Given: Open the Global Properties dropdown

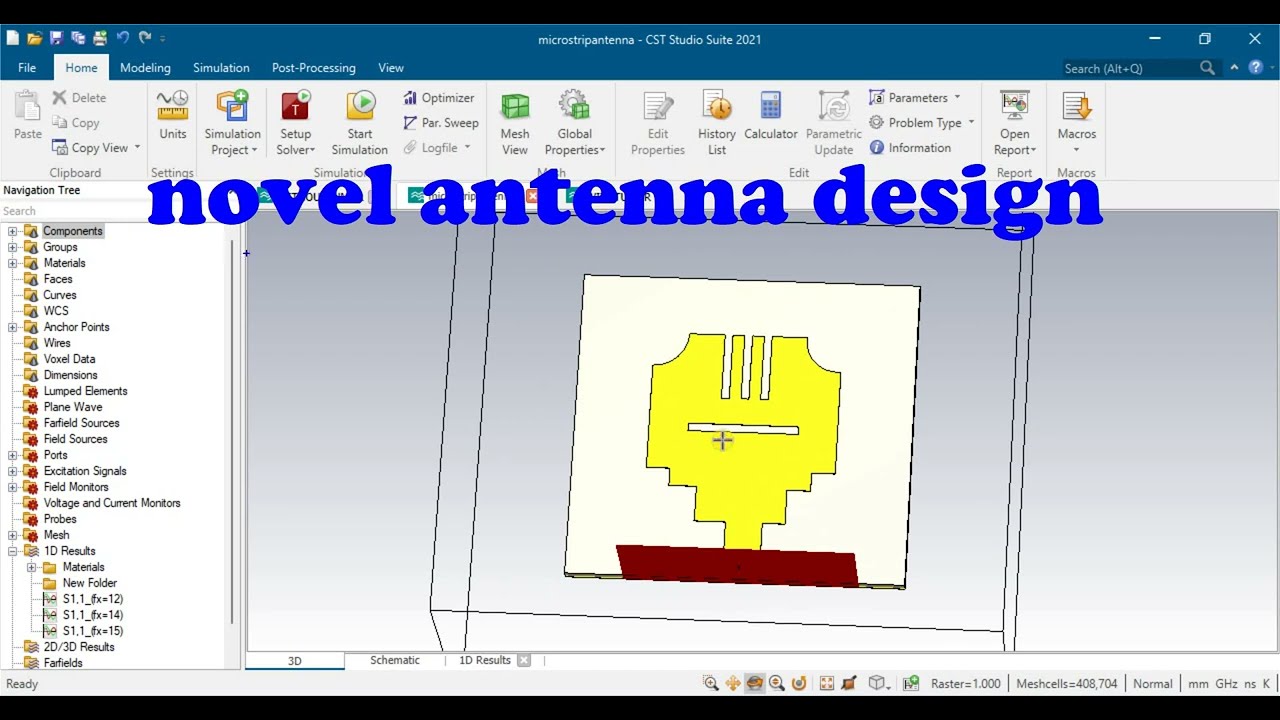Looking at the screenshot, I should [575, 122].
